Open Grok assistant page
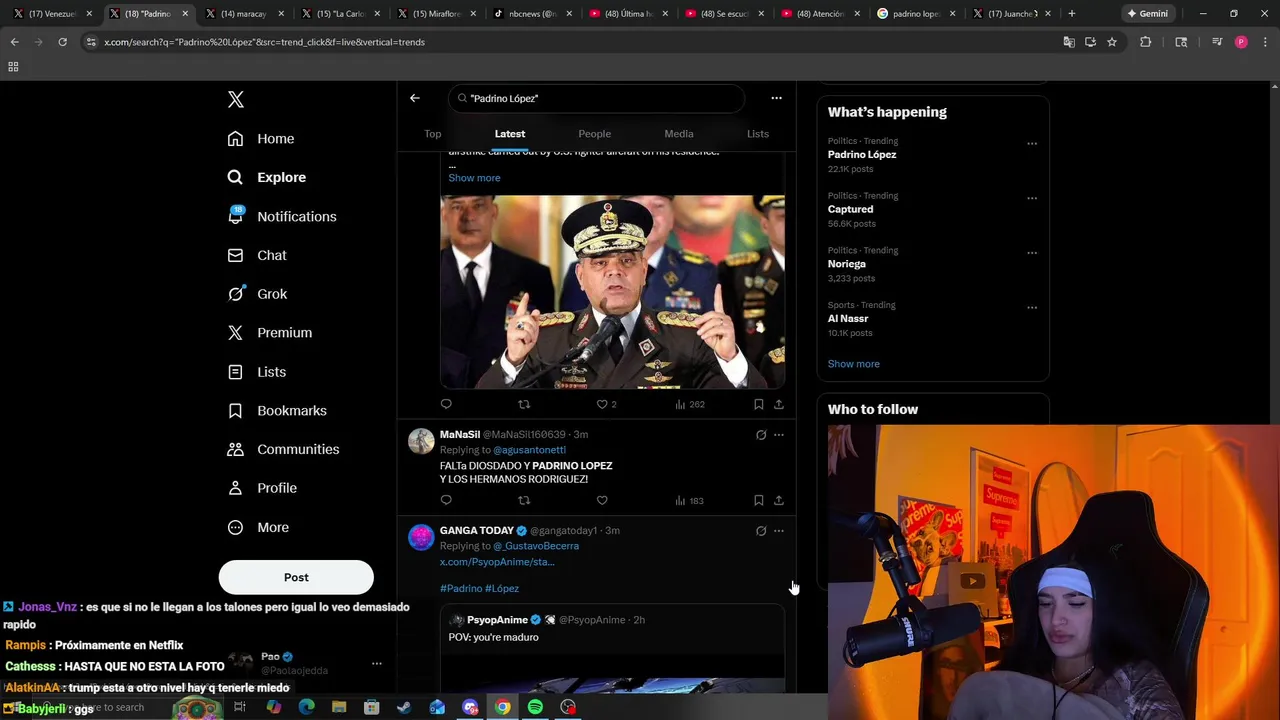Image resolution: width=1280 pixels, height=720 pixels. coord(257,294)
